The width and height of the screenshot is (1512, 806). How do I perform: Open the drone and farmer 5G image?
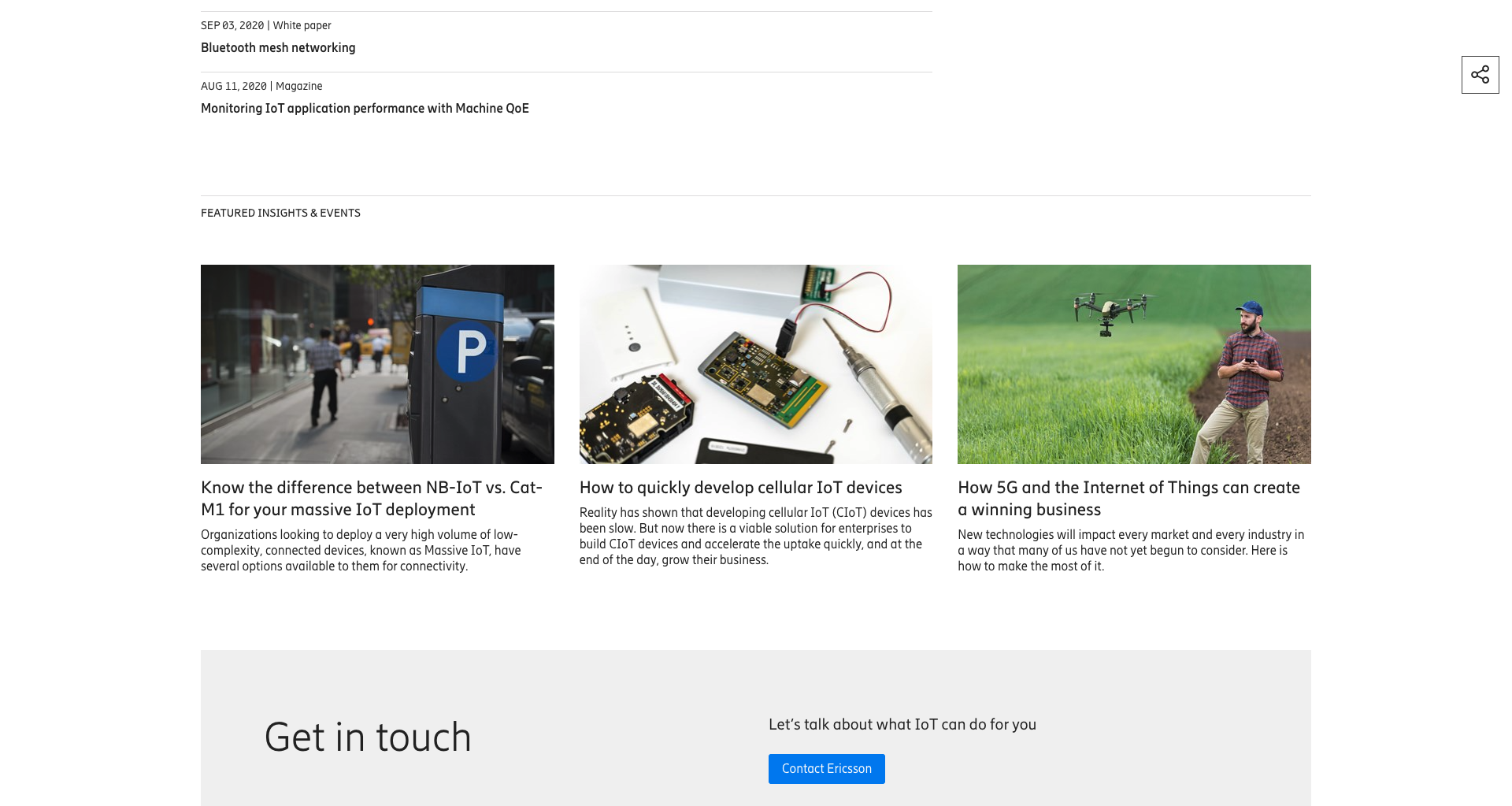pos(1134,364)
